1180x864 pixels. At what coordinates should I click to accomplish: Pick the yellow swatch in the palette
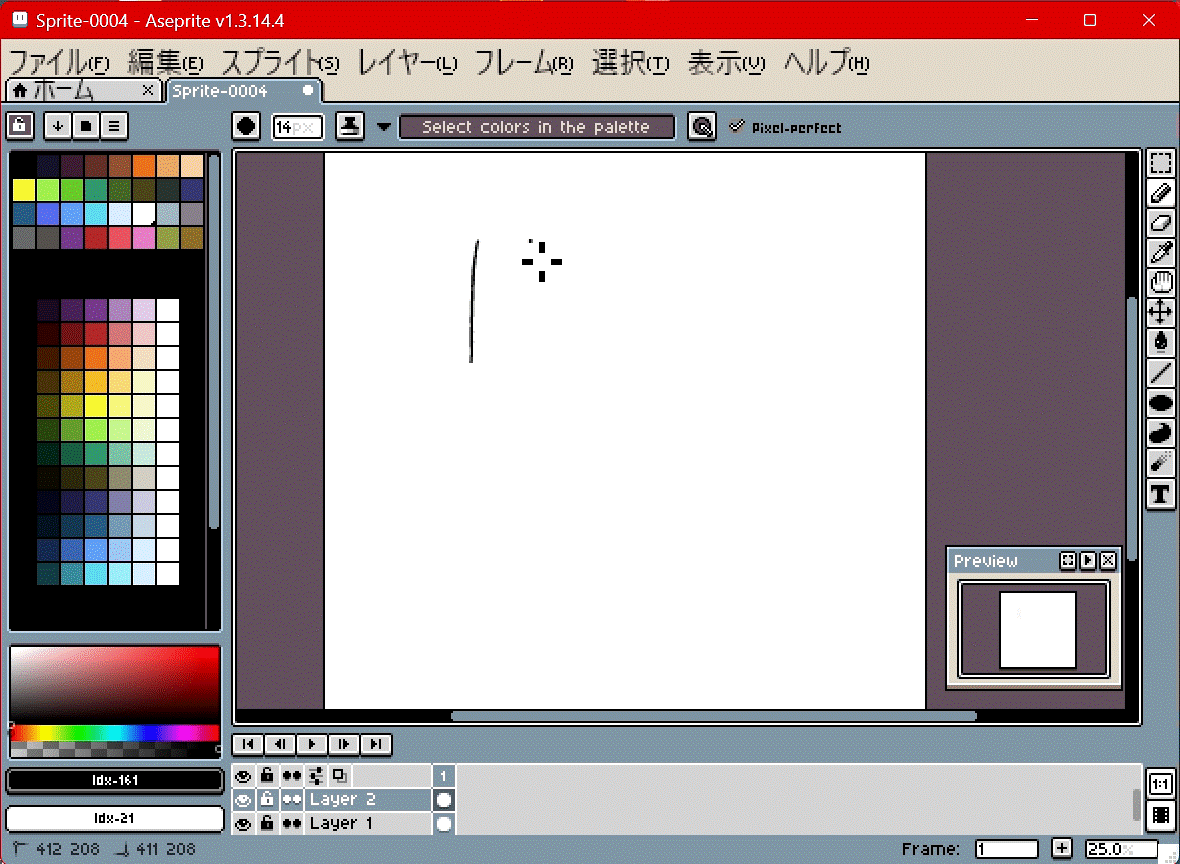coord(24,189)
